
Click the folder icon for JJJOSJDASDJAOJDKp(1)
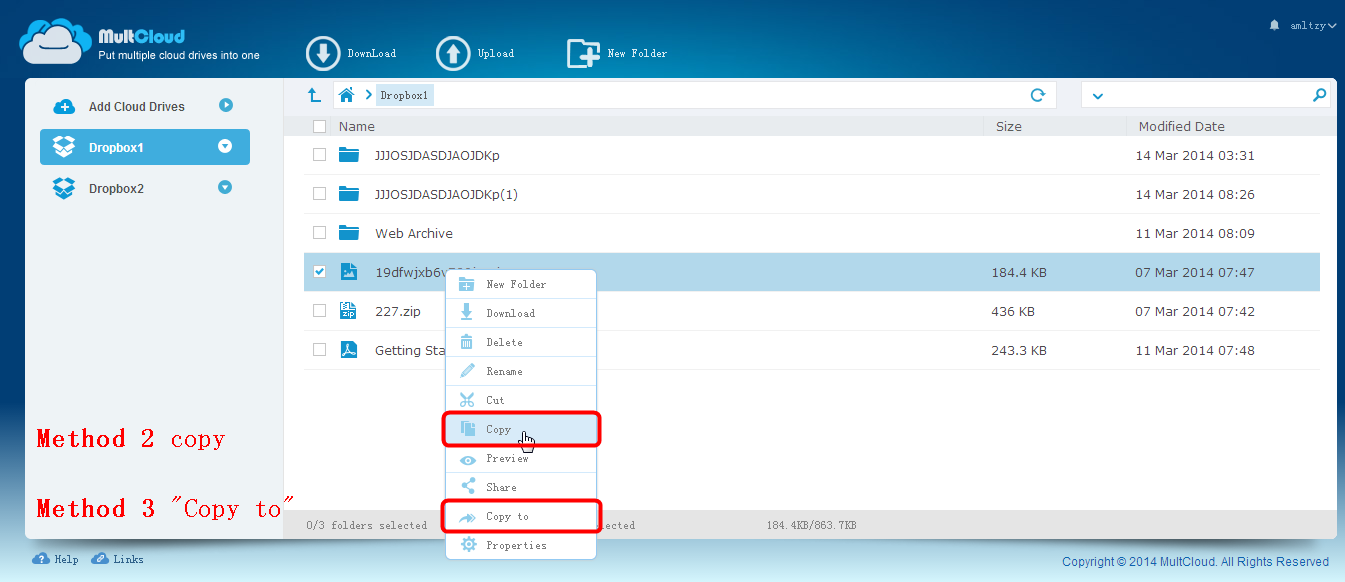pos(348,194)
